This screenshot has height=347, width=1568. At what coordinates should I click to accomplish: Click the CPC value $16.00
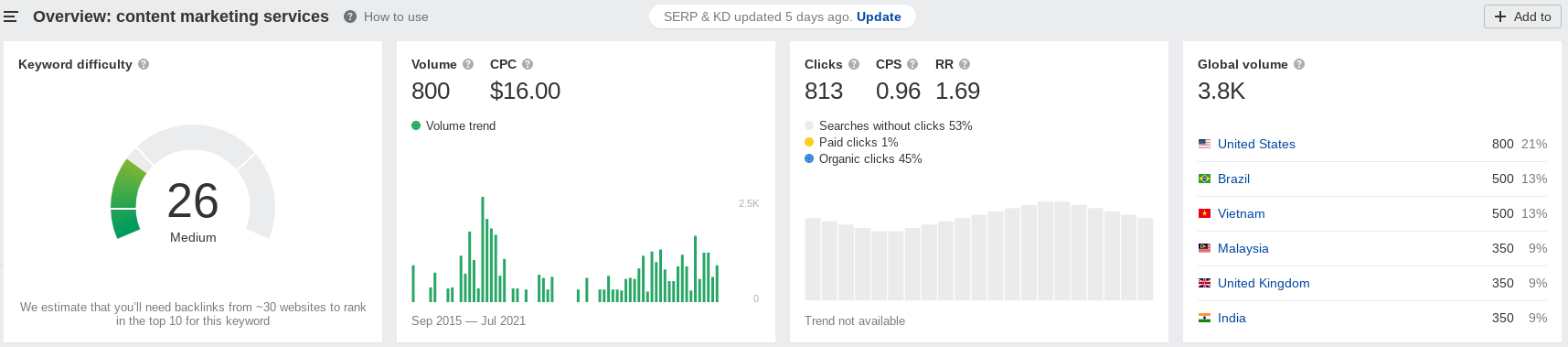coord(525,91)
